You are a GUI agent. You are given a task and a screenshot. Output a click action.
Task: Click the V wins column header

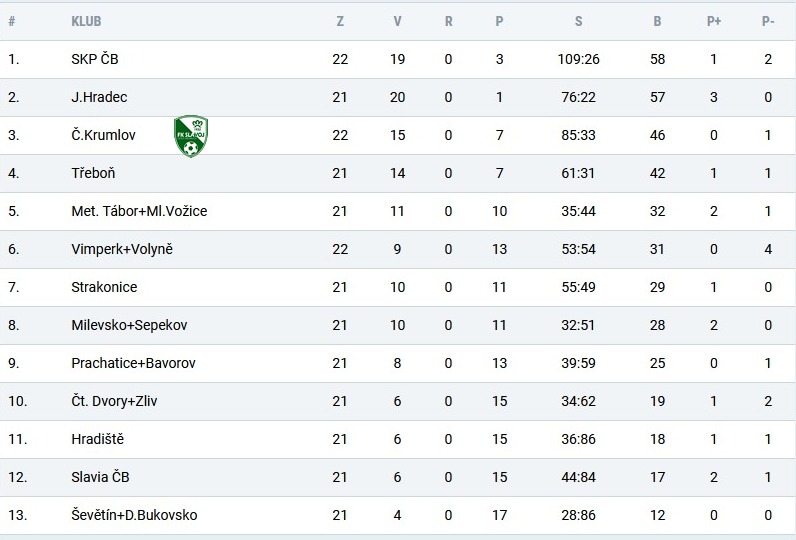397,21
